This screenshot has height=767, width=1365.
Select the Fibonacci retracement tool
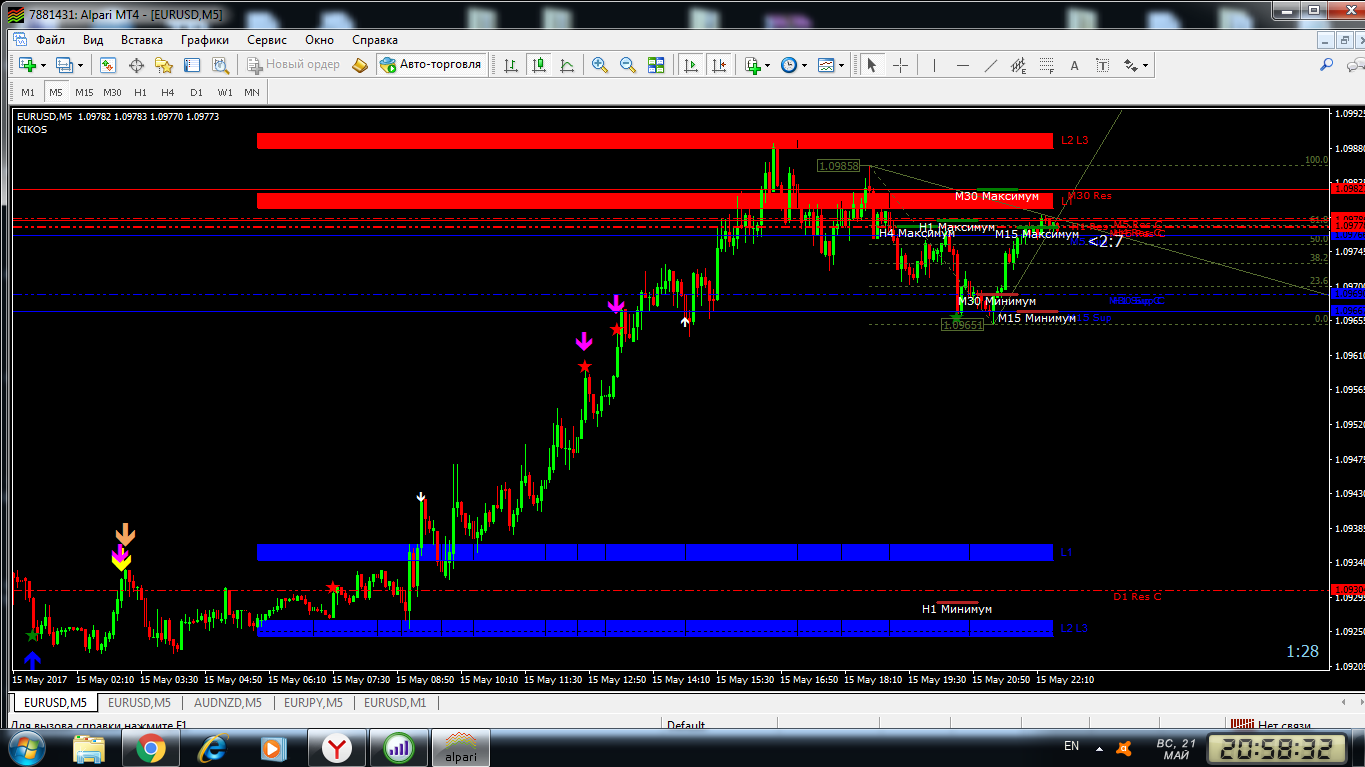coord(1047,65)
